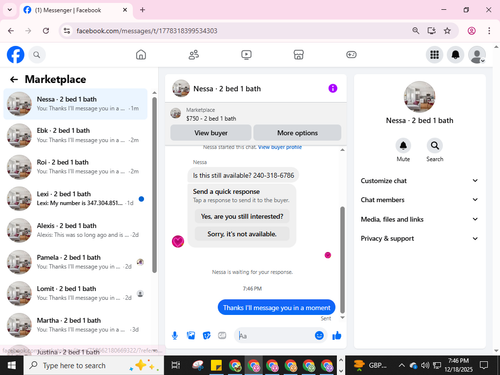
Task: Open the account profile avatar menu
Action: click(477, 55)
